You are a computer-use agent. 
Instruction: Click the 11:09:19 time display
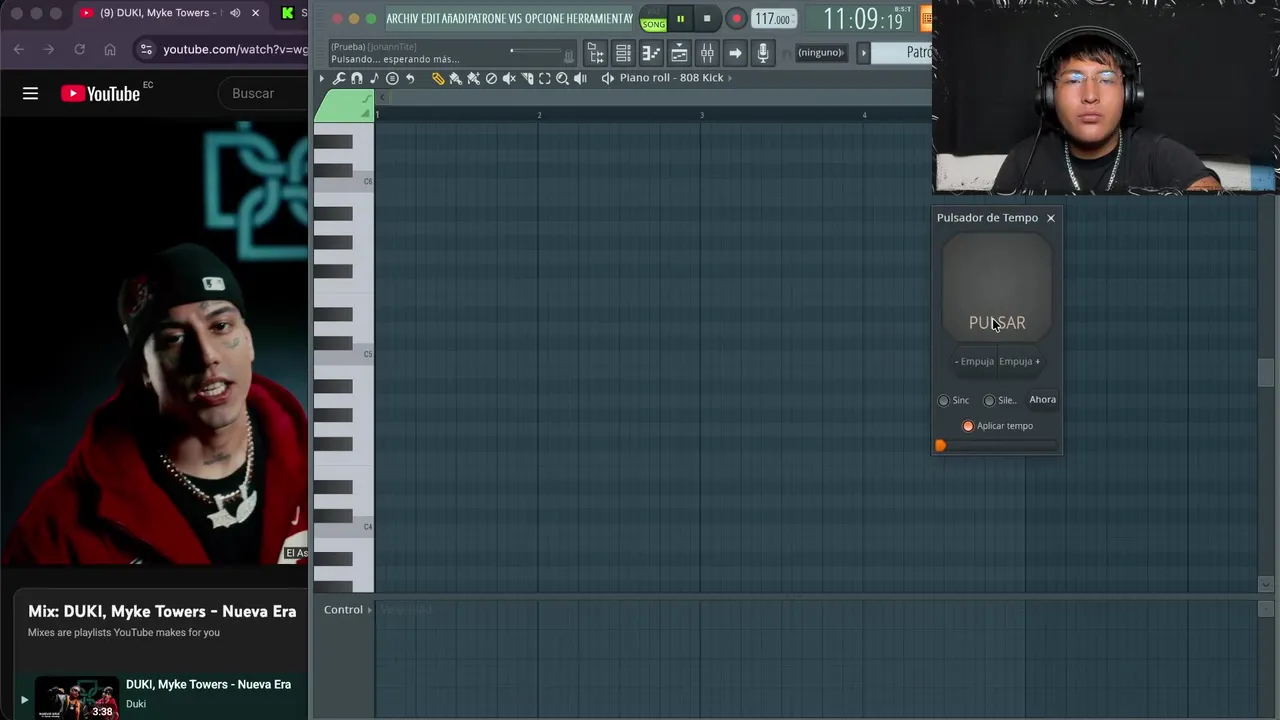click(x=862, y=19)
